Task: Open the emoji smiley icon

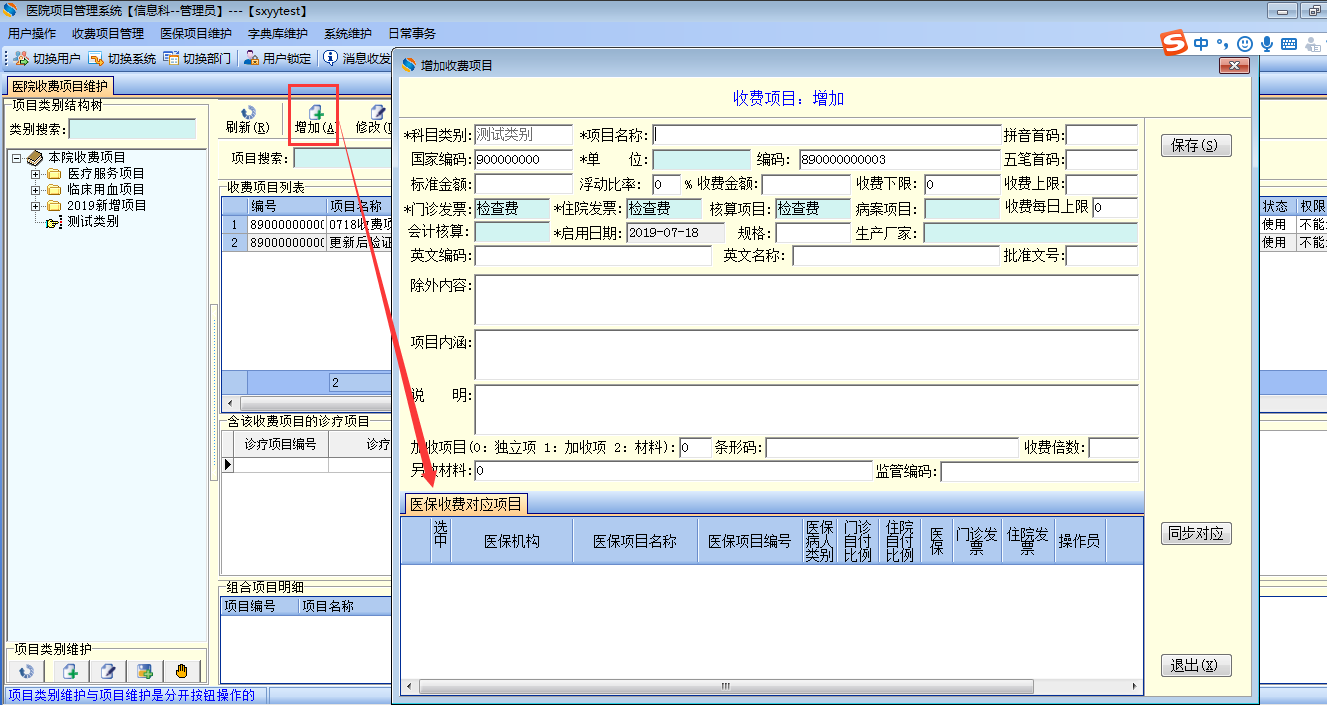Action: [x=1244, y=44]
